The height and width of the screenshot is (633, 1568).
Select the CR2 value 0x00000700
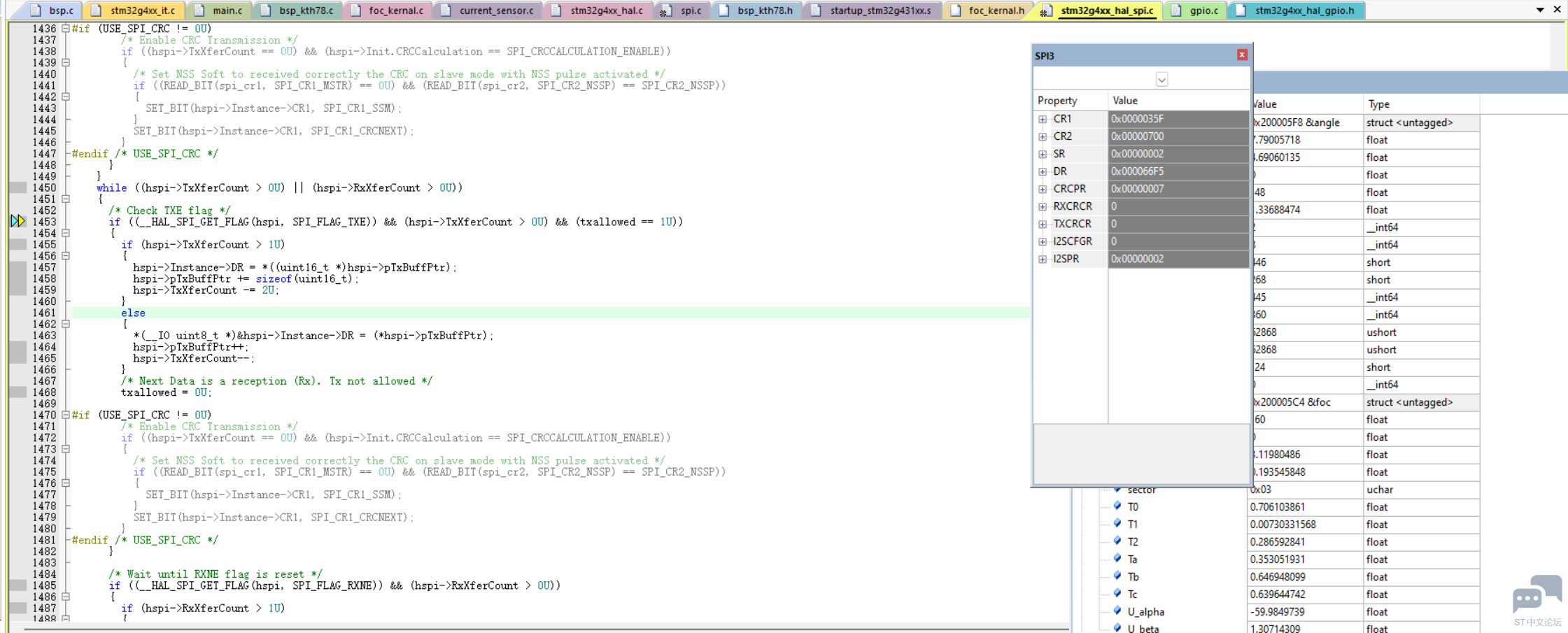1178,136
